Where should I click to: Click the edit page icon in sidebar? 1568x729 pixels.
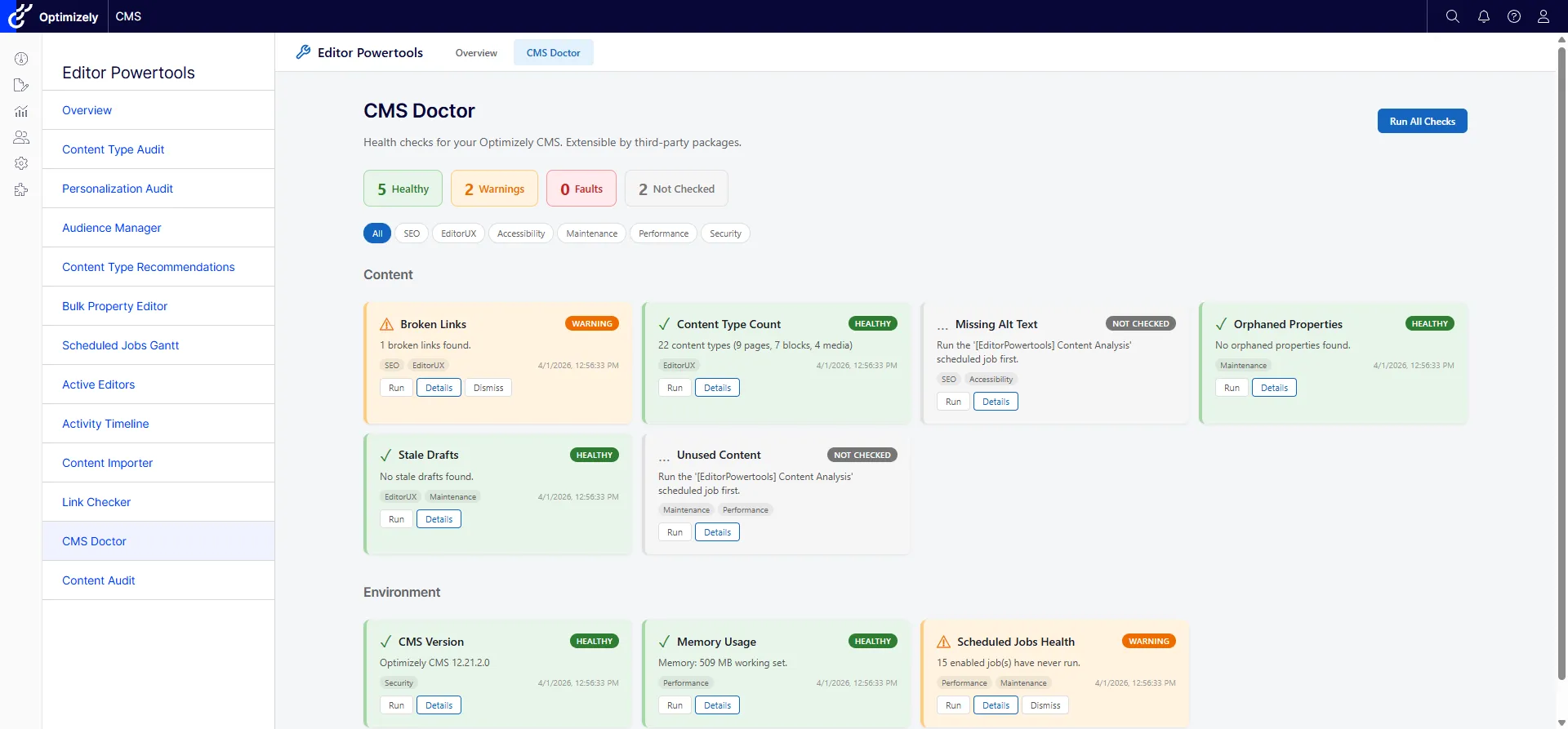tap(21, 85)
